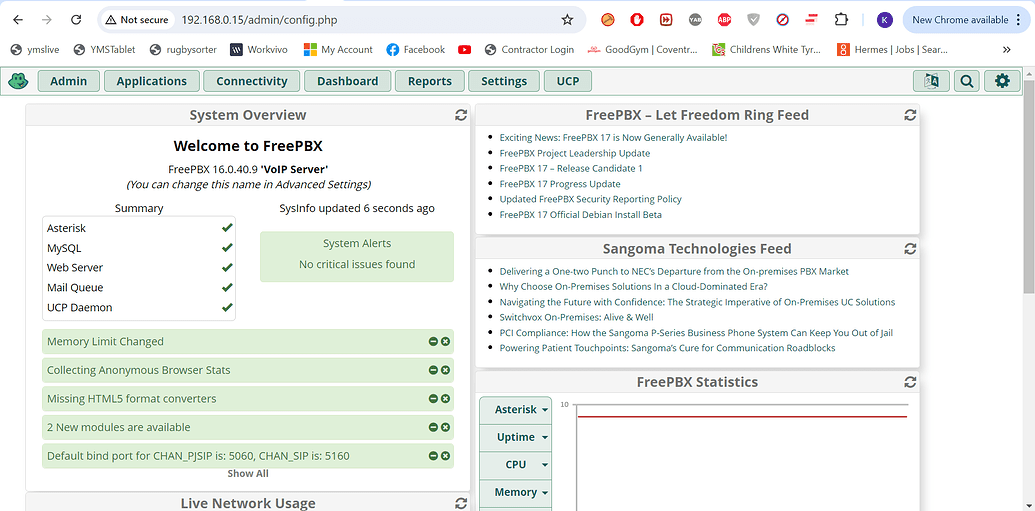Open Switchvox On-Premises: Alive & Well link
This screenshot has height=511, width=1035.
(x=576, y=317)
